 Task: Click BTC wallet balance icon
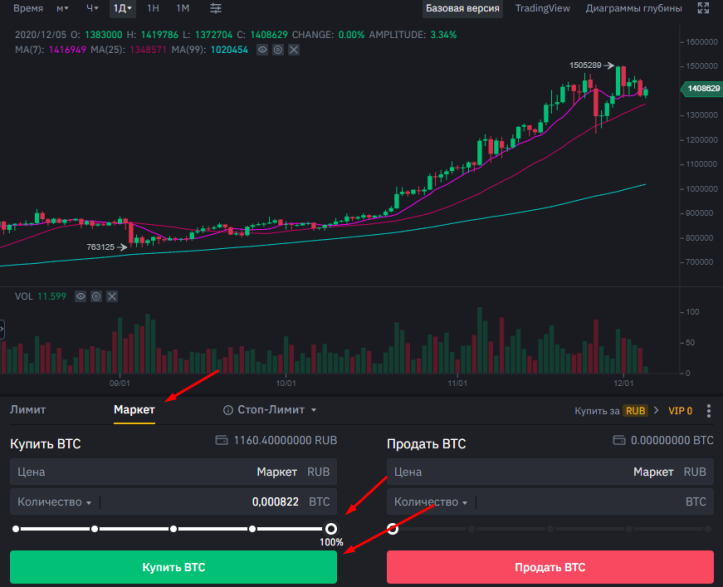pyautogui.click(x=619, y=440)
